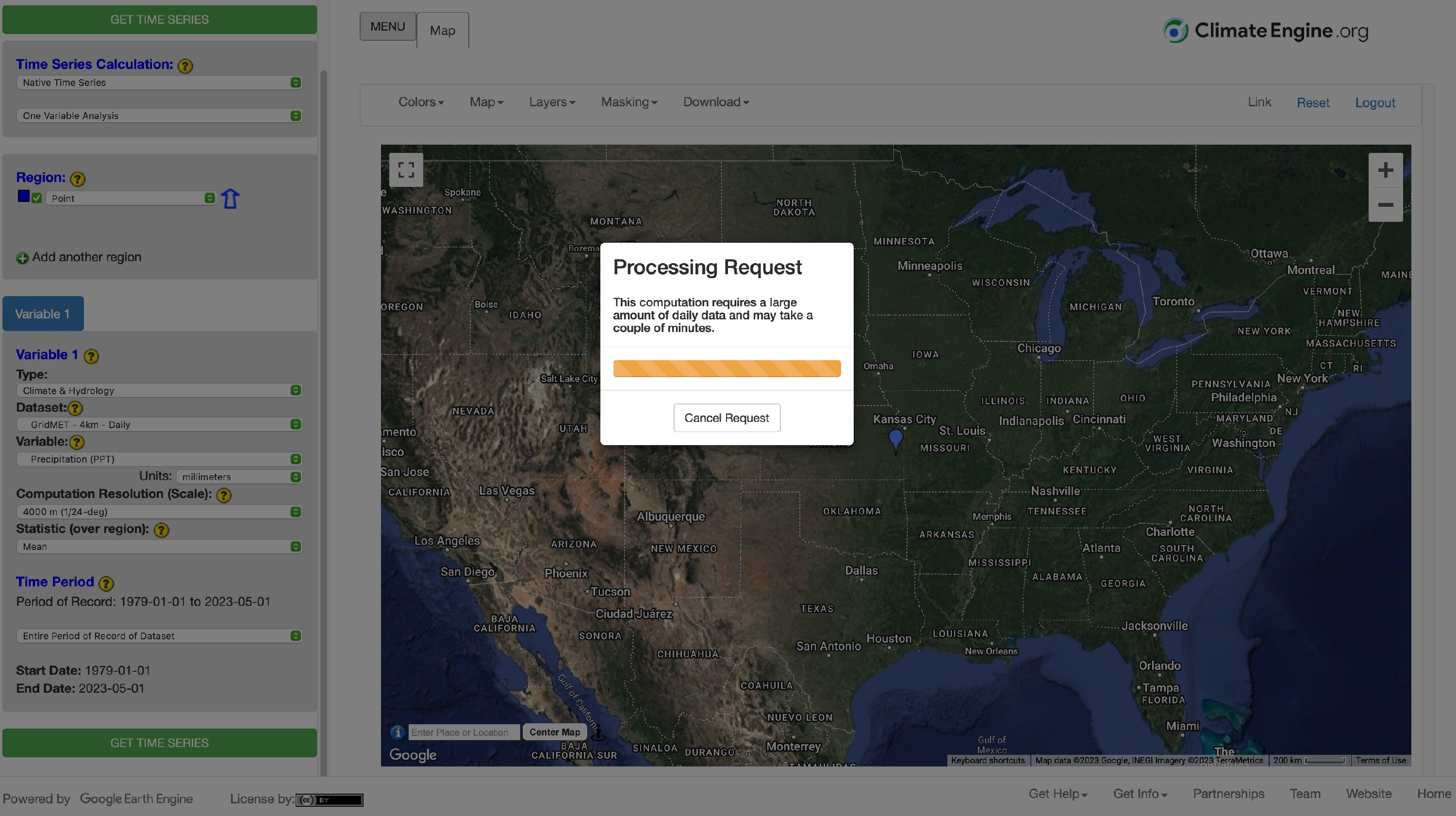Screen dimensions: 1456x816
Task: Click the Region help question-mark icon
Action: tap(78, 179)
